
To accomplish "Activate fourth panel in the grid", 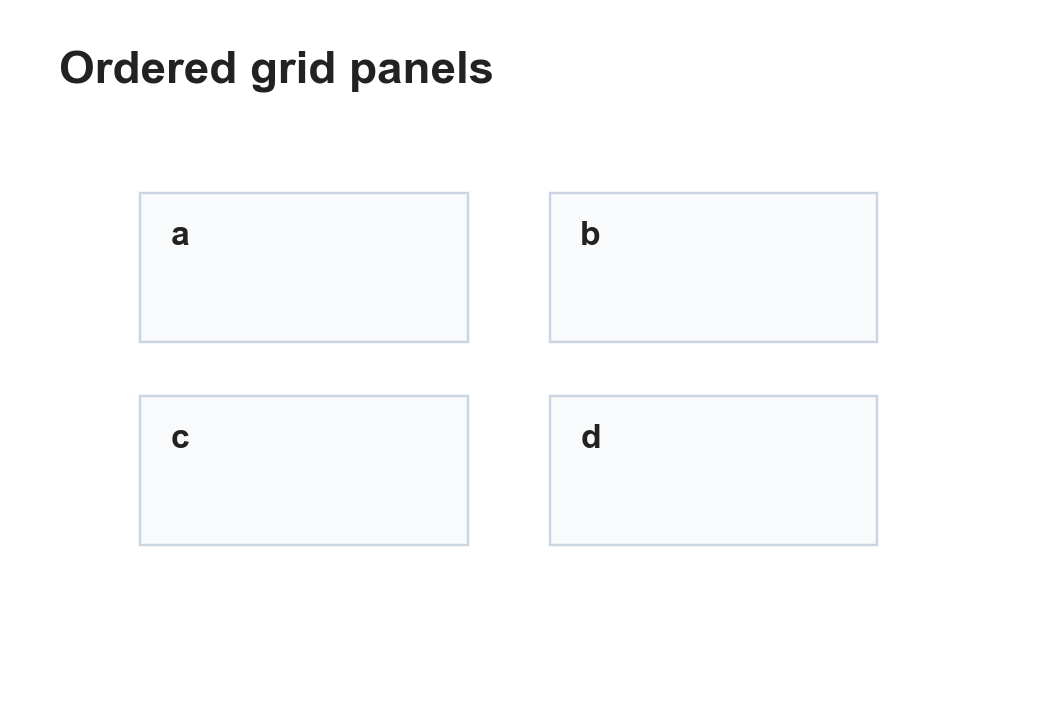I will pos(713,470).
